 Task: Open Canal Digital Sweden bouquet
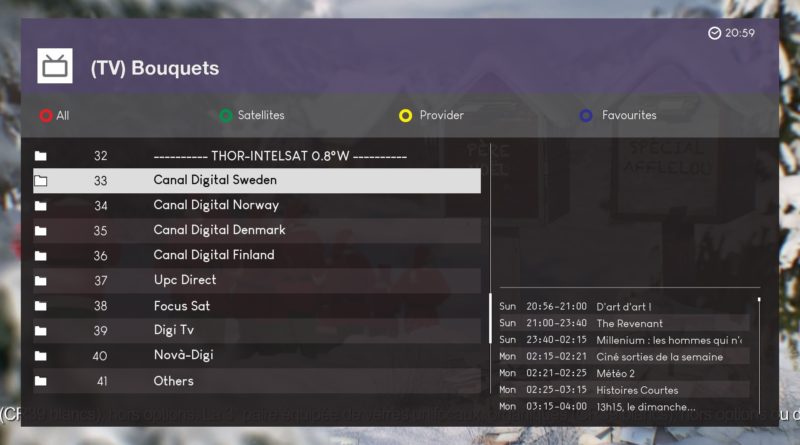257,181
